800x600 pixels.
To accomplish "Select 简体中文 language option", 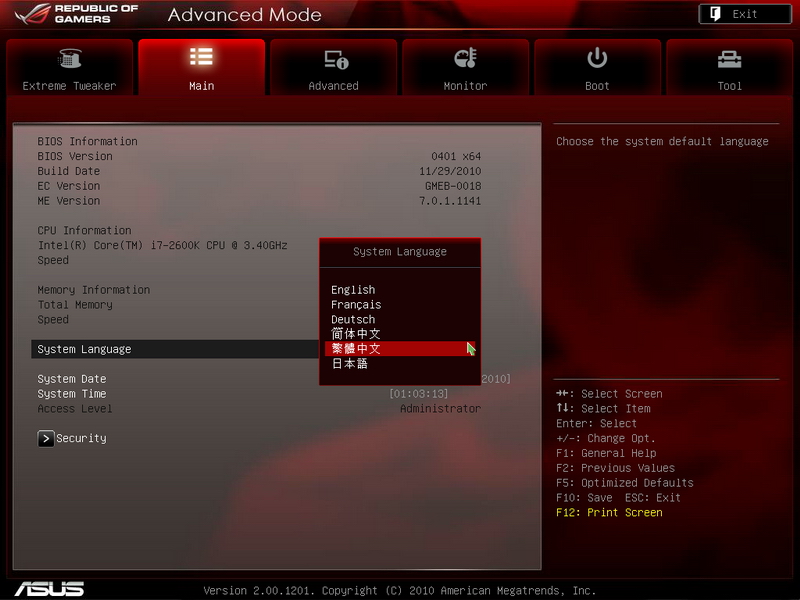I will point(356,334).
